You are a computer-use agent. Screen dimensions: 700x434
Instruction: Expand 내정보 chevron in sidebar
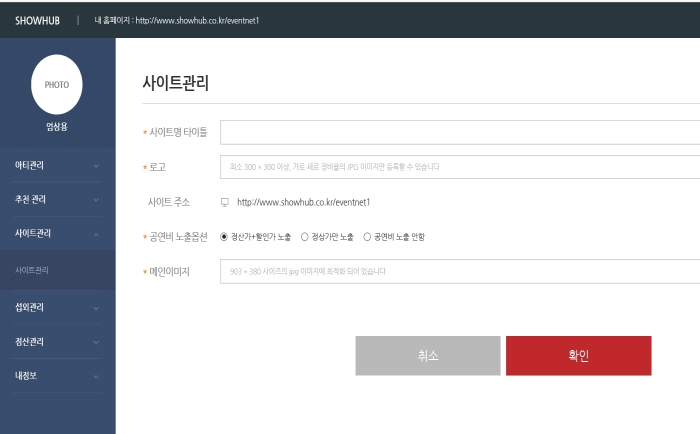(x=96, y=376)
